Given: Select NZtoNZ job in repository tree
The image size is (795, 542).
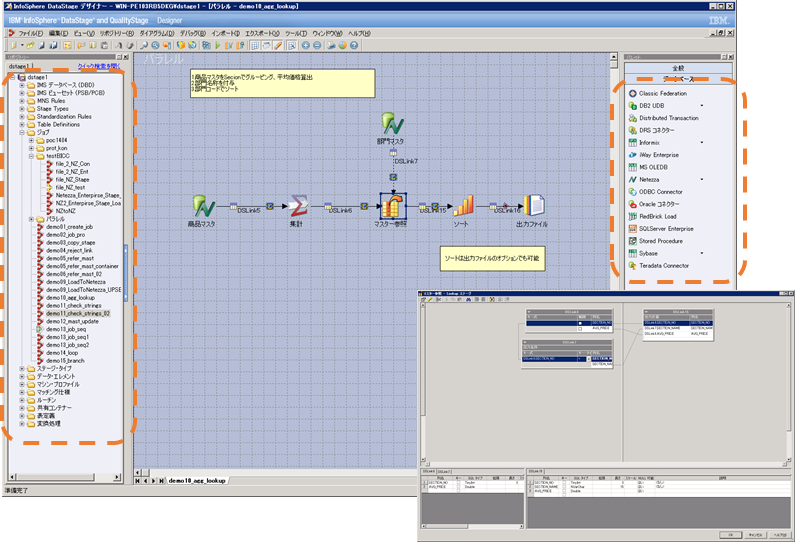Looking at the screenshot, I should (65, 211).
